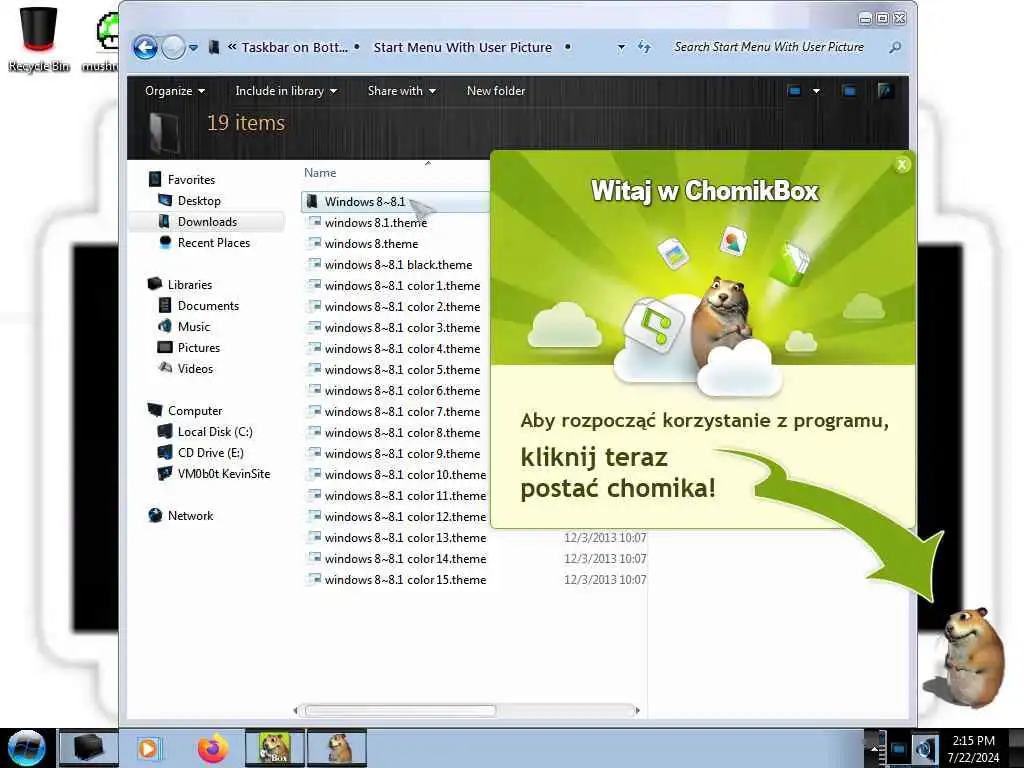This screenshot has height=768, width=1024.
Task: Open Music library
Action: coord(194,326)
